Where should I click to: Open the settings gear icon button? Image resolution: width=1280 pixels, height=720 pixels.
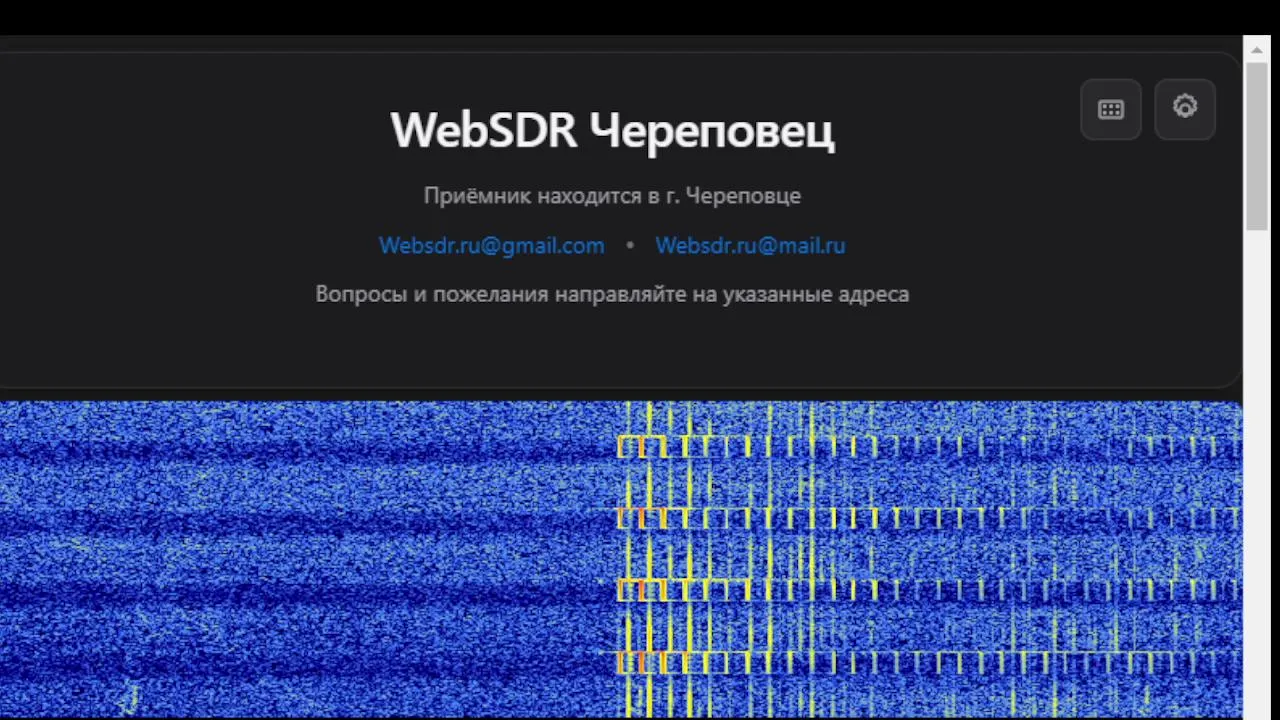click(x=1185, y=109)
